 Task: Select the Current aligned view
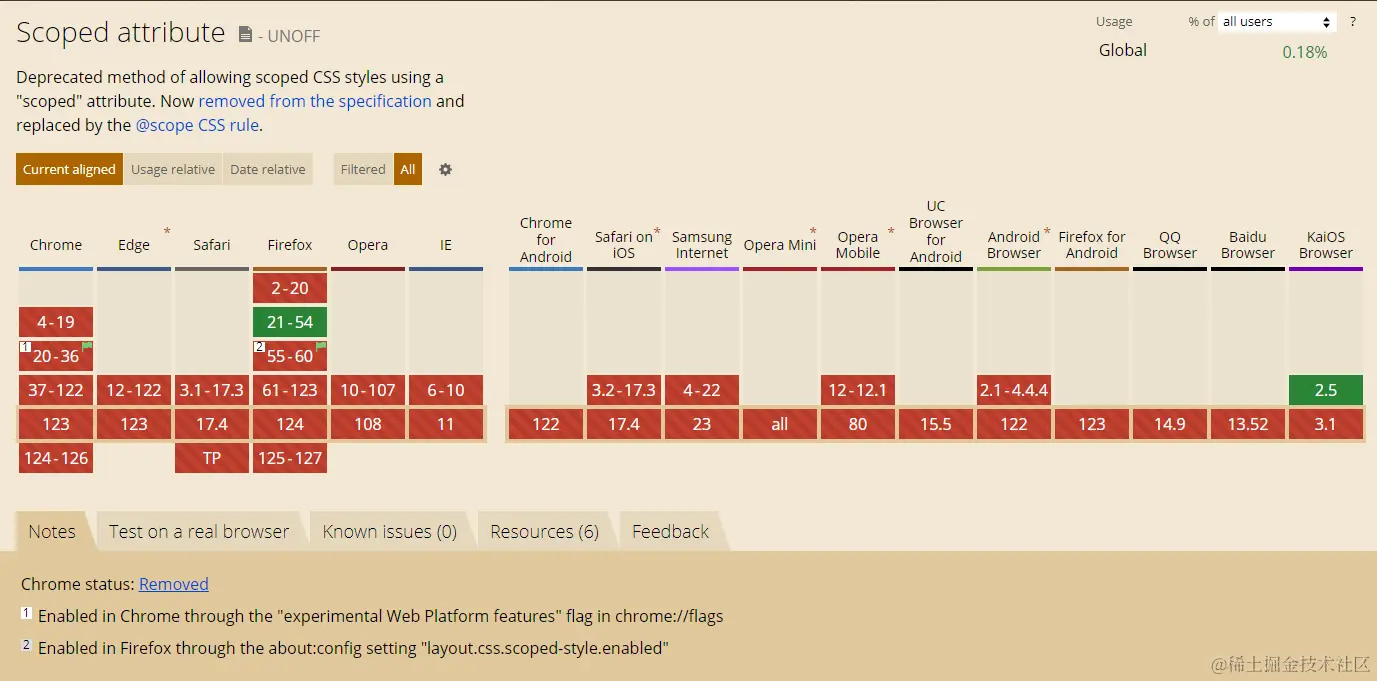pyautogui.click(x=70, y=170)
